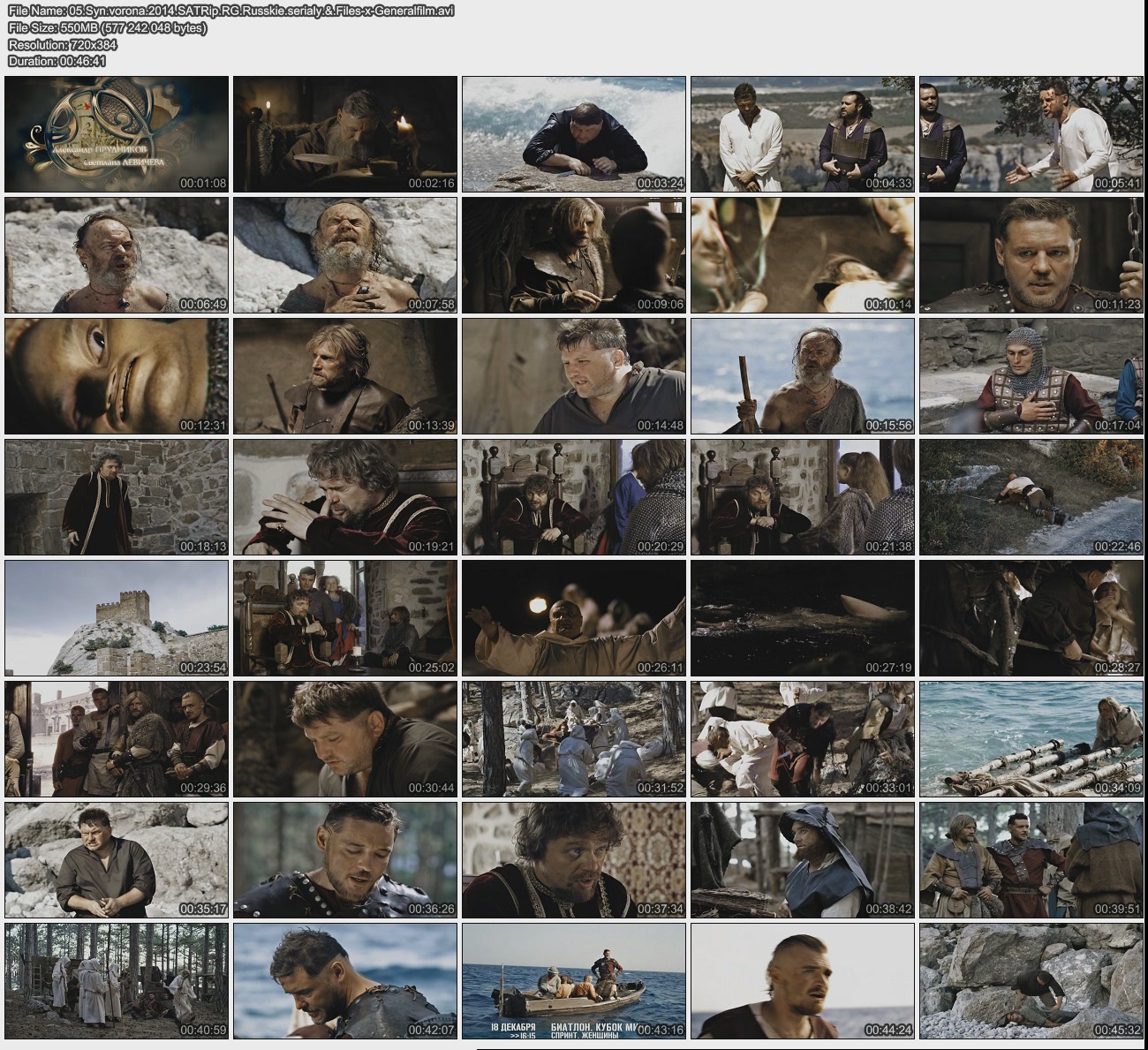The image size is (1148, 1050).
Task: Click the rocky shore thumbnail at 00:45:32
Action: pos(1031,981)
